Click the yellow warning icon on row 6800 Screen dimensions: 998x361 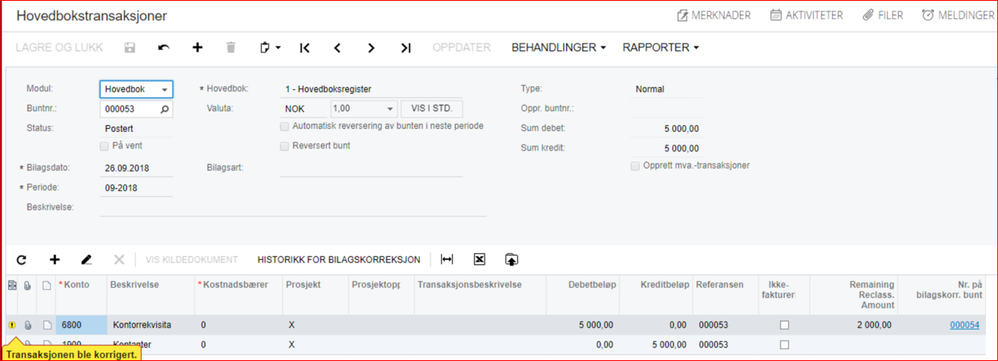tap(12, 325)
